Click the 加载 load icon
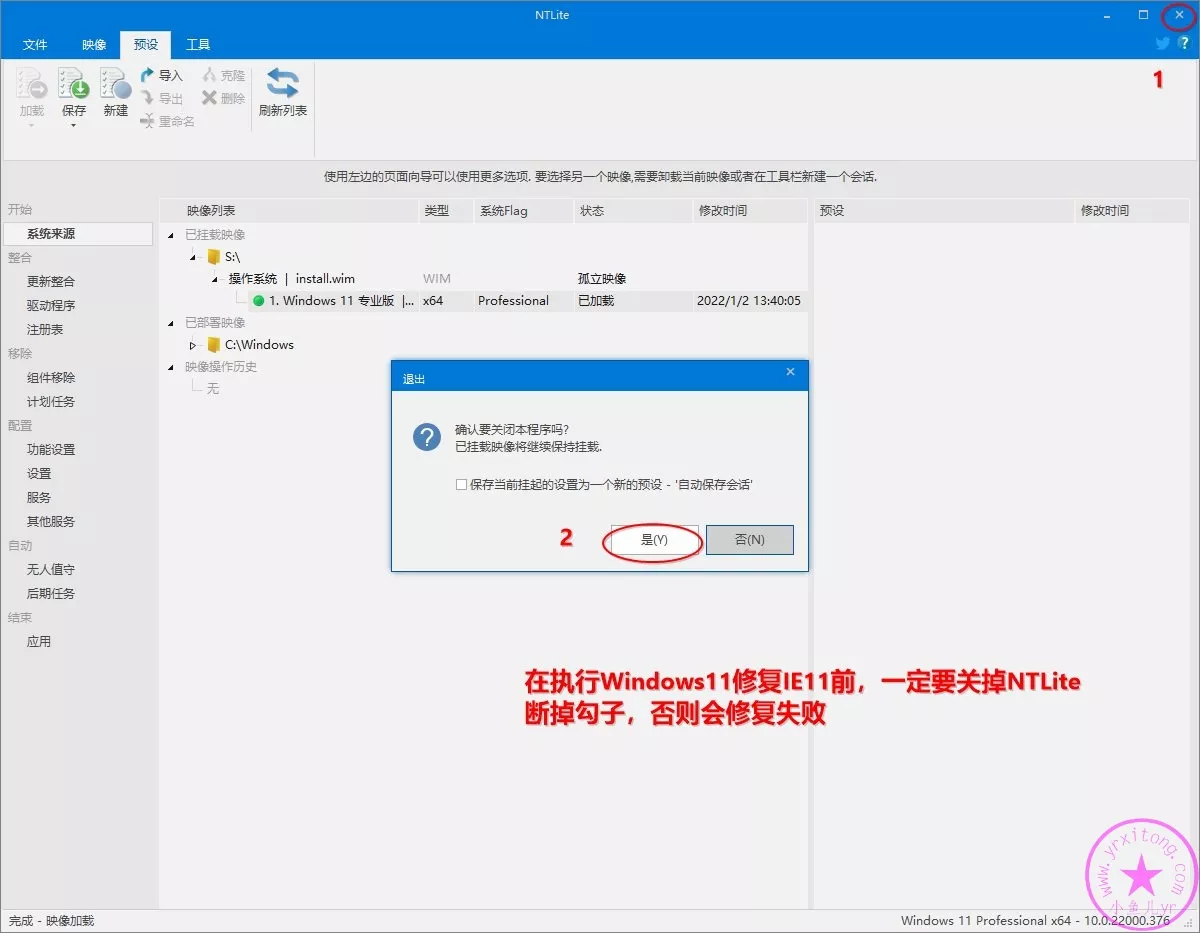Viewport: 1200px width, 933px height. 32,84
